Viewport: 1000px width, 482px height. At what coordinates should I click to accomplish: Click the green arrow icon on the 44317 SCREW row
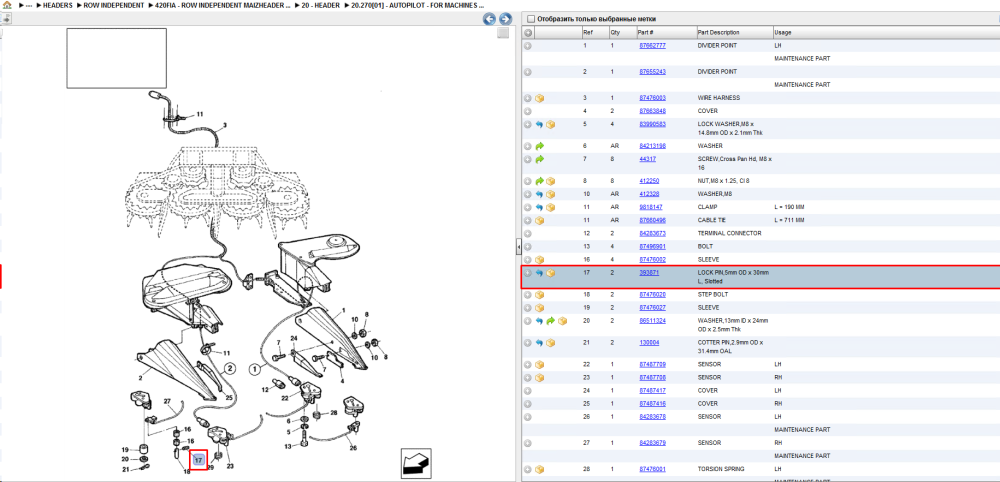pos(539,159)
